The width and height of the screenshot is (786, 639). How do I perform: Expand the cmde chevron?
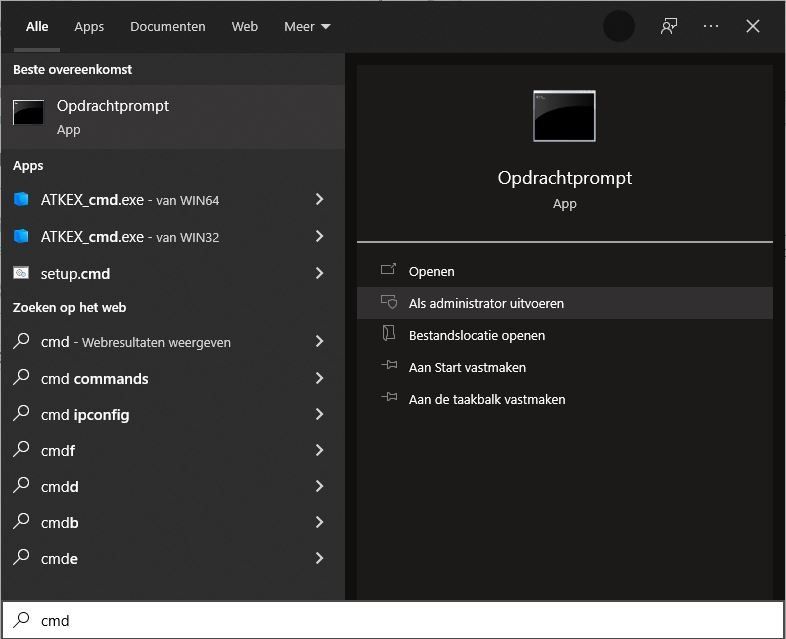coord(319,559)
